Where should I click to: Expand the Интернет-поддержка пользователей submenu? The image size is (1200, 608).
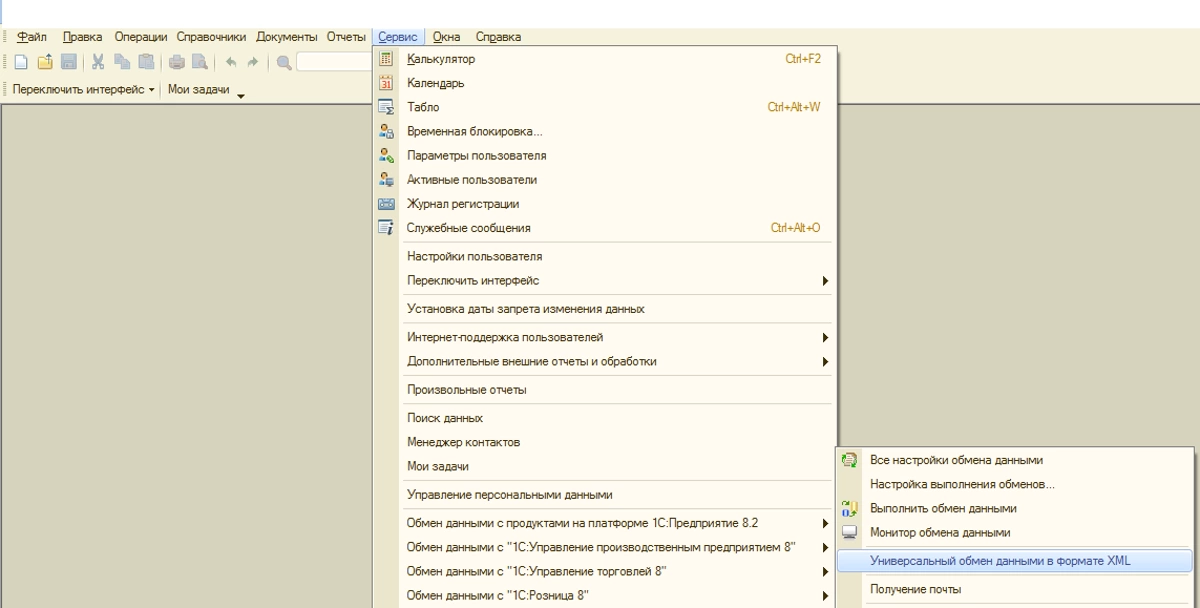click(x=825, y=337)
